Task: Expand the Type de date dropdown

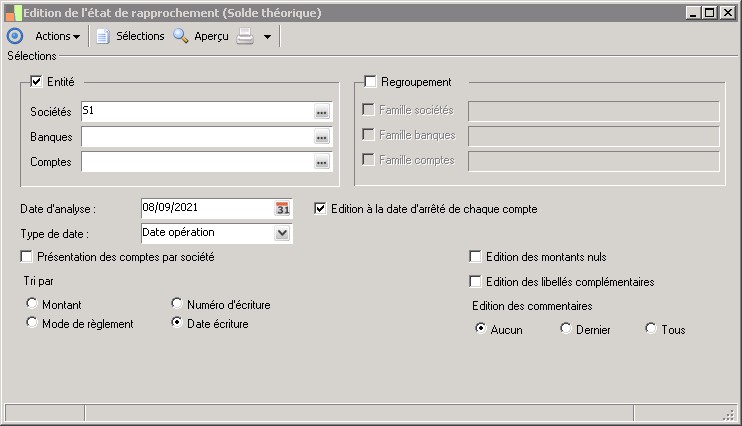Action: [x=282, y=233]
